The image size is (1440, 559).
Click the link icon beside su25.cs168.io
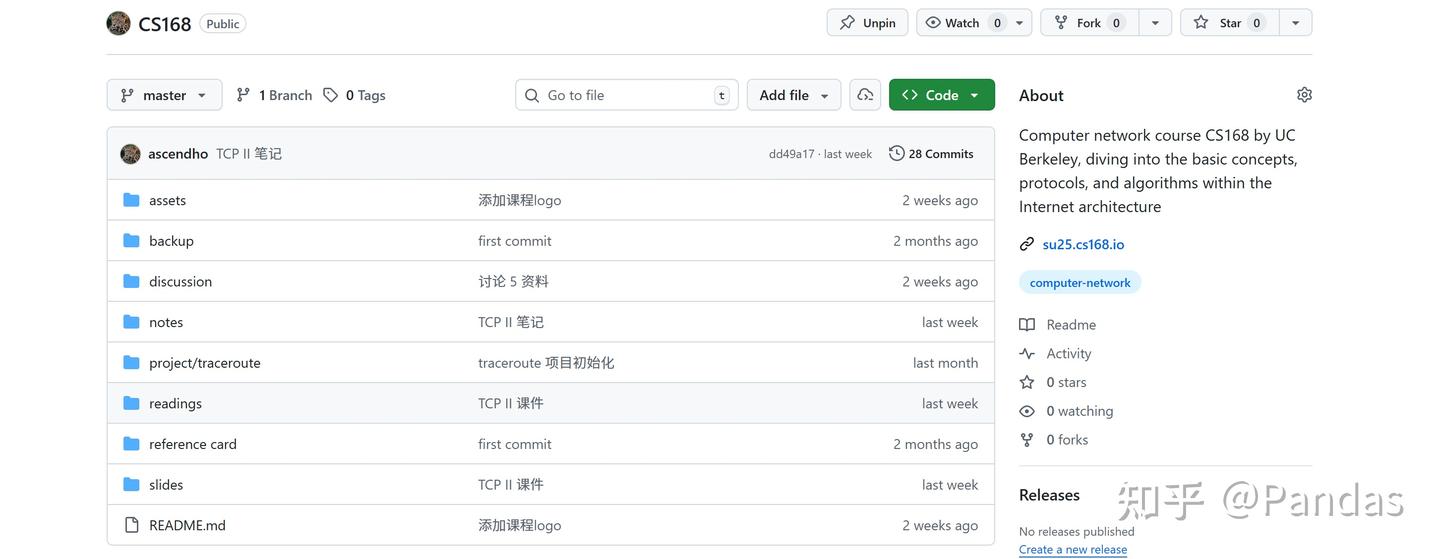point(1027,244)
